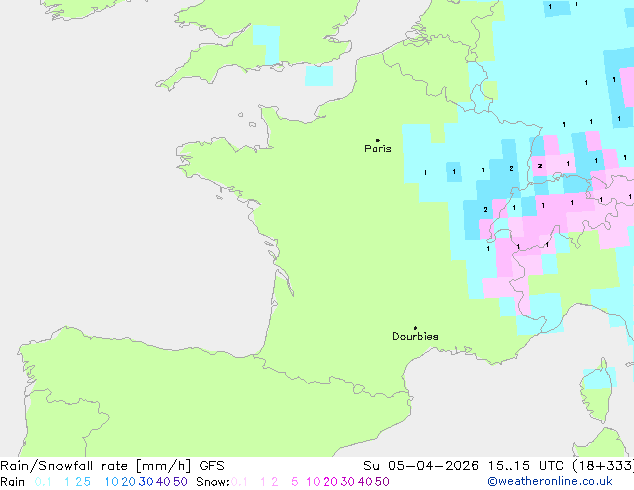Click the '(18+333)' forecast run text

(x=603, y=466)
